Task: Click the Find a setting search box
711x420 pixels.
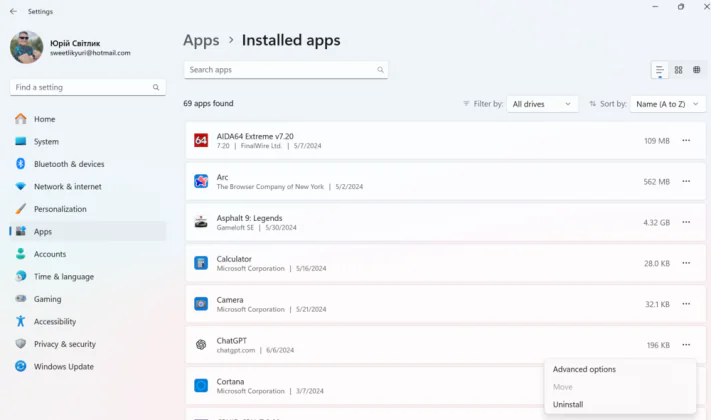Action: (88, 87)
